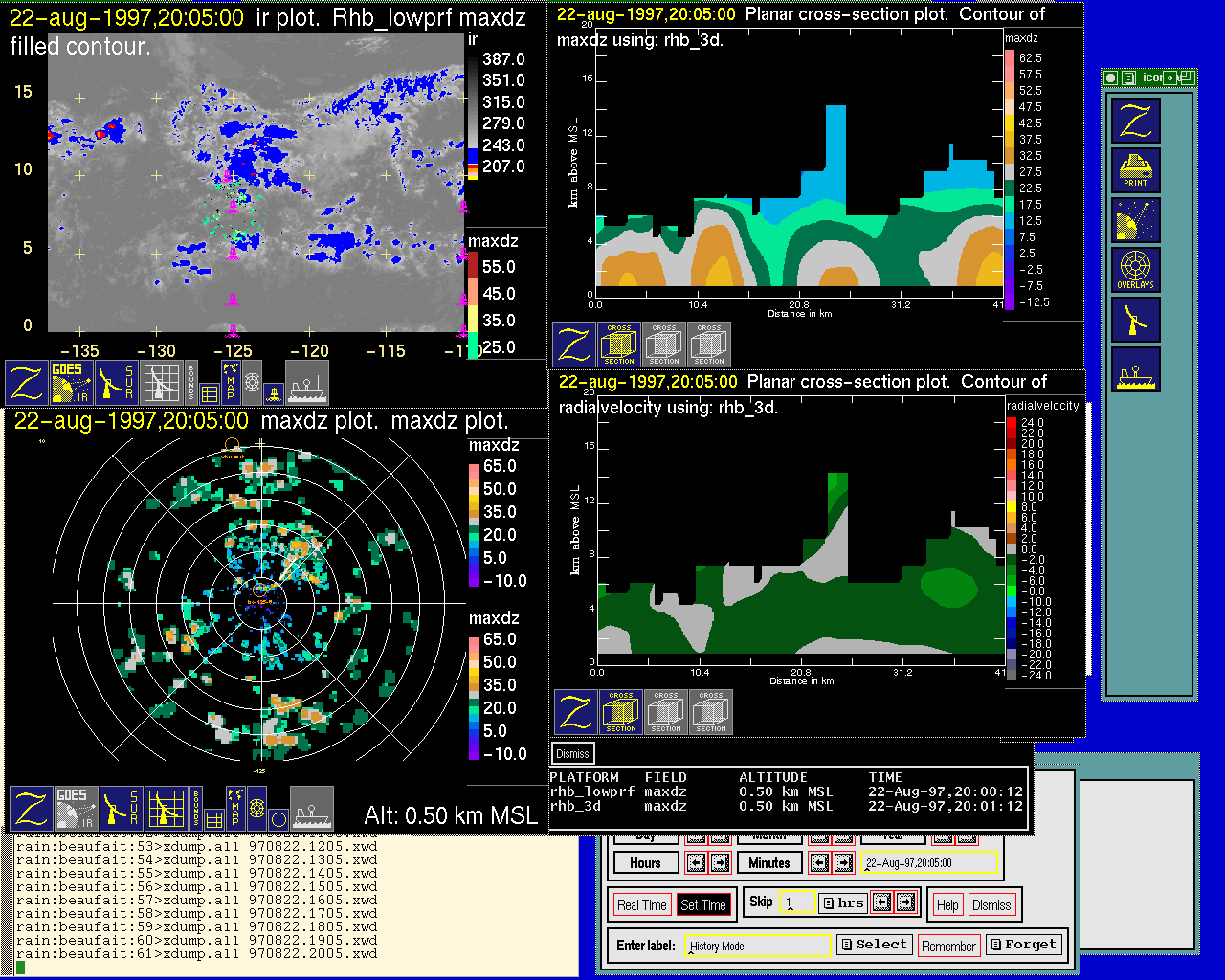1225x980 pixels.
Task: Toggle the Set Time mode button
Action: coord(703,905)
